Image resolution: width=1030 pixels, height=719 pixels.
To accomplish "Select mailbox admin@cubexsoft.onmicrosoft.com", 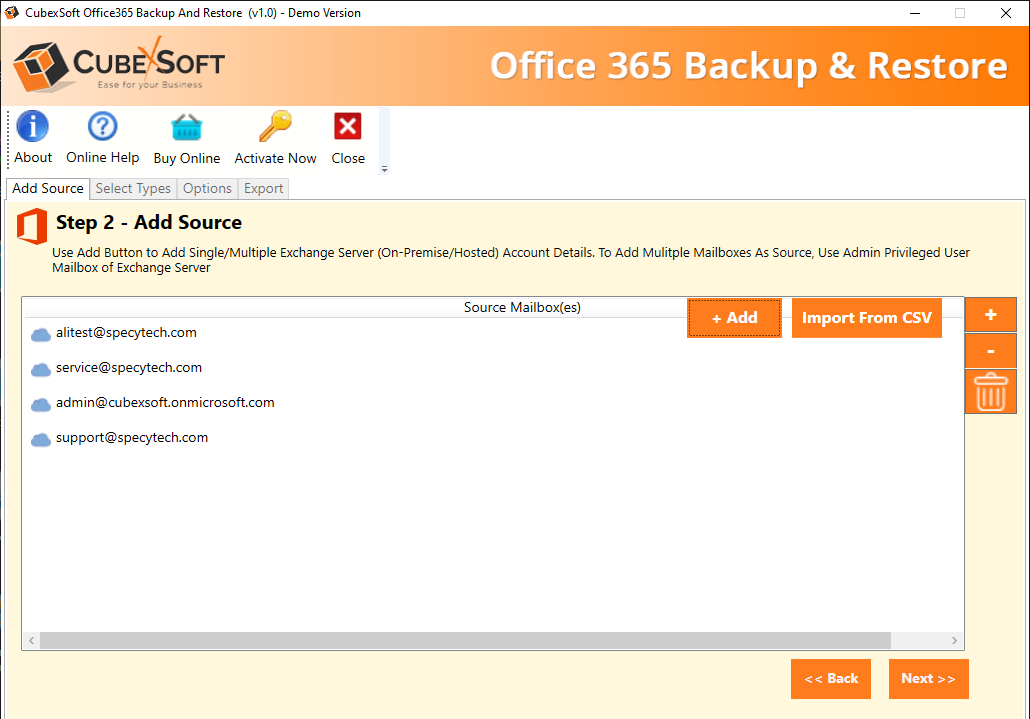I will (165, 403).
